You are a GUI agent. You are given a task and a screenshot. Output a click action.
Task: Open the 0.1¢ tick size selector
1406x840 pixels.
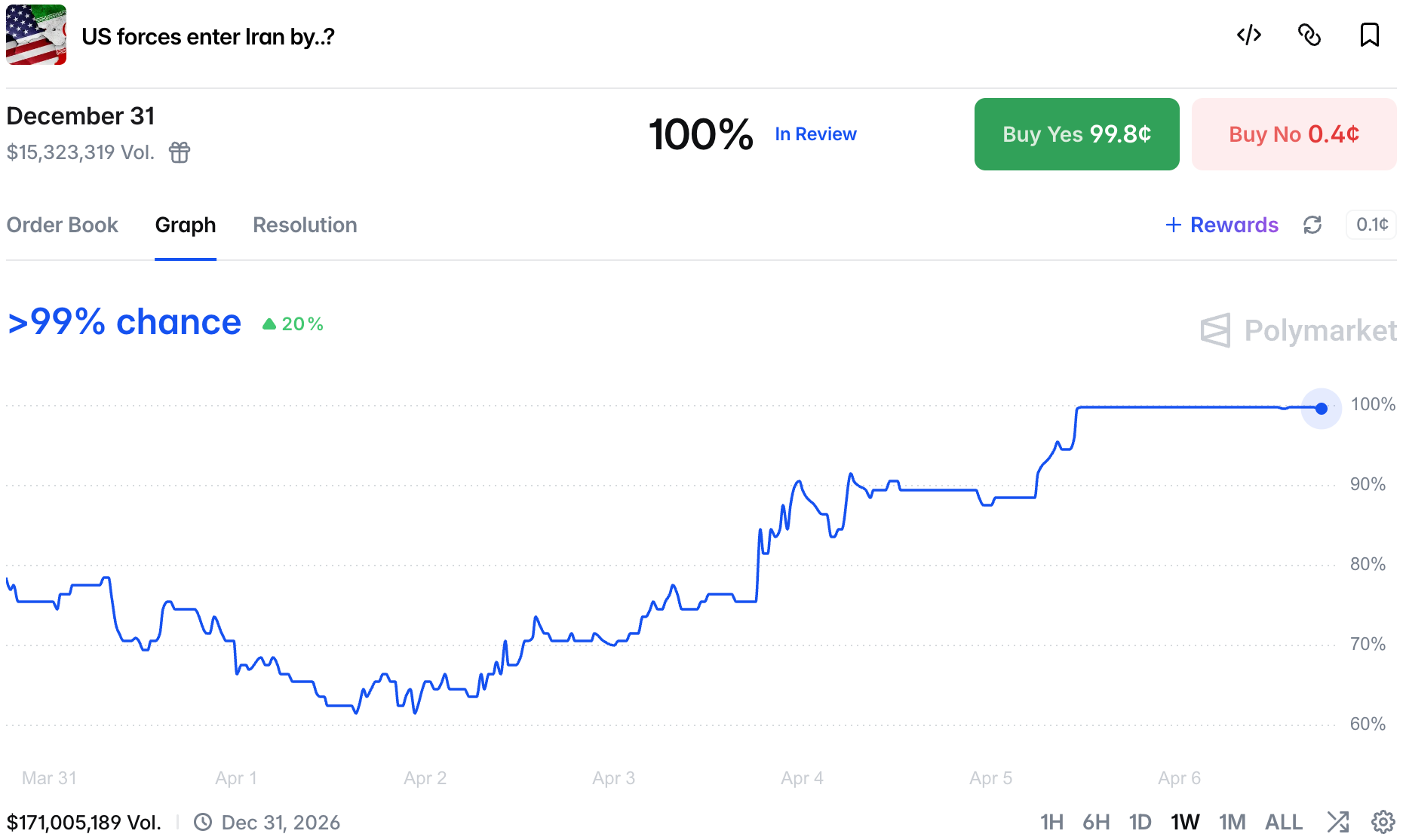coord(1371,225)
